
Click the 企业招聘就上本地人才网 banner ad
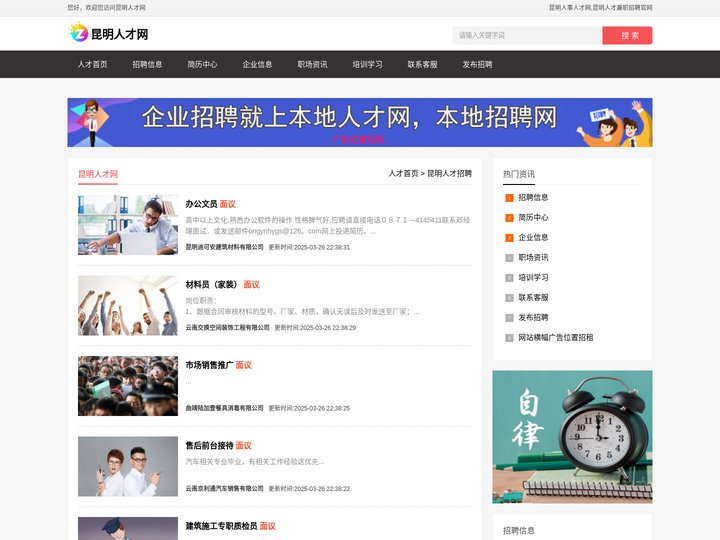coord(360,122)
